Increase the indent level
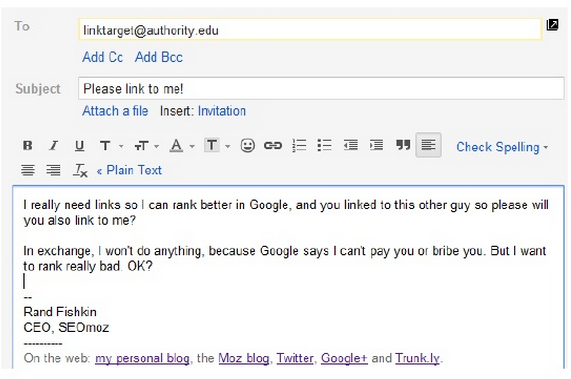This screenshot has height=379, width=571. (376, 145)
